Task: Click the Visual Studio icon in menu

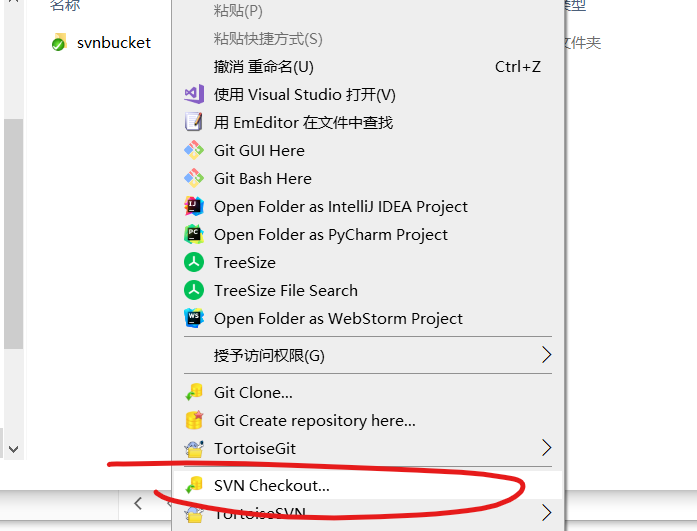Action: coord(194,94)
